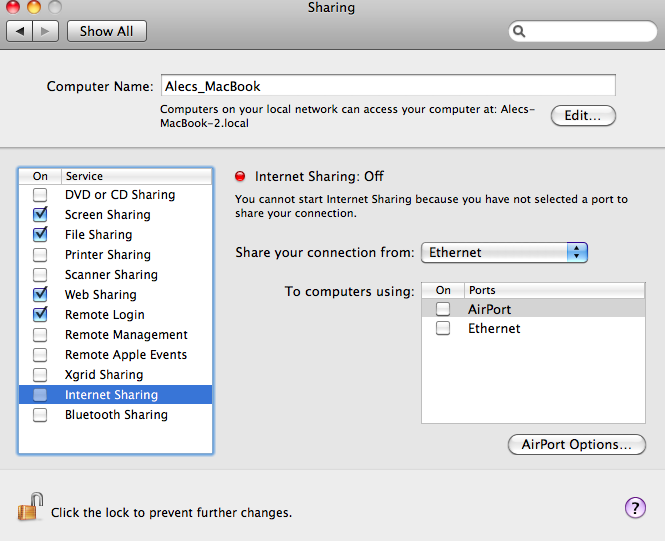Click the magnifying glass search icon
This screenshot has width=665, height=541.
click(x=520, y=31)
